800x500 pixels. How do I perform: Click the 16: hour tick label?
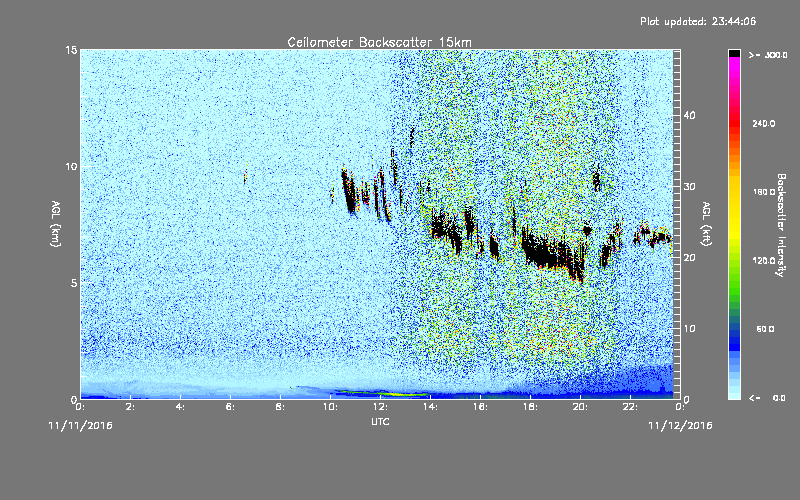pyautogui.click(x=480, y=407)
